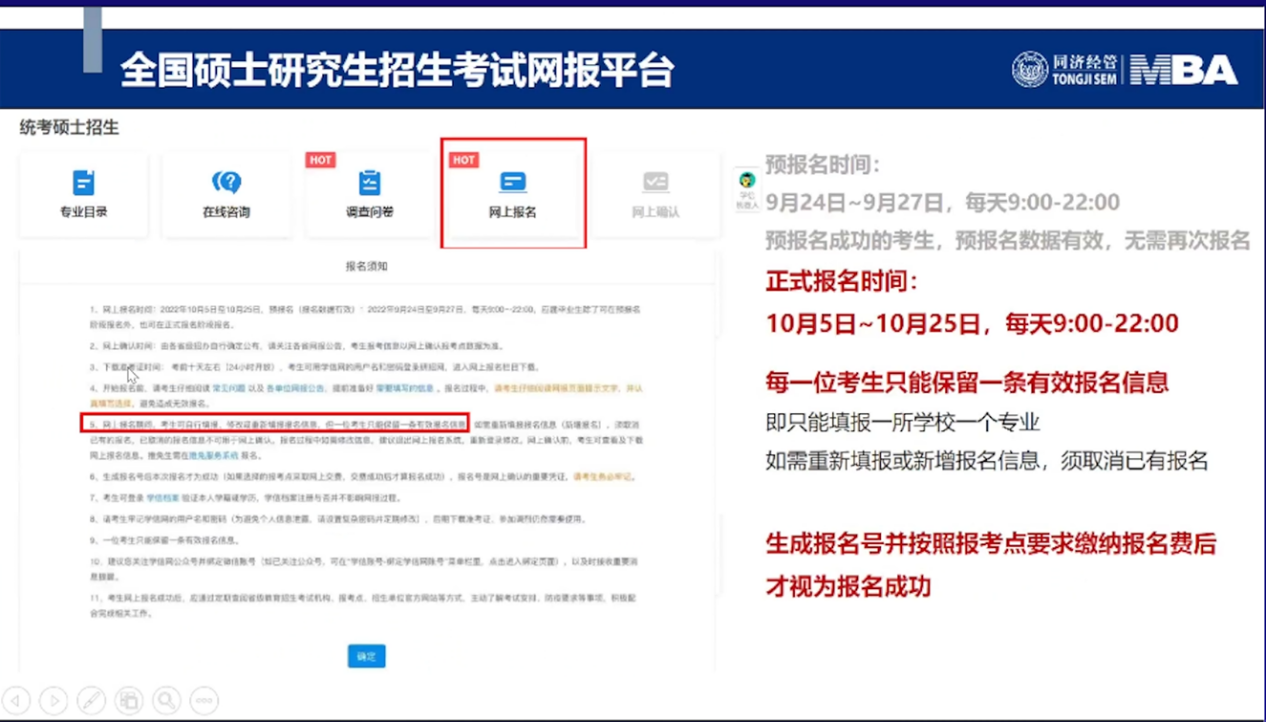The height and width of the screenshot is (722, 1266).
Task: Open the 调查问卷 survey icon
Action: tap(369, 183)
